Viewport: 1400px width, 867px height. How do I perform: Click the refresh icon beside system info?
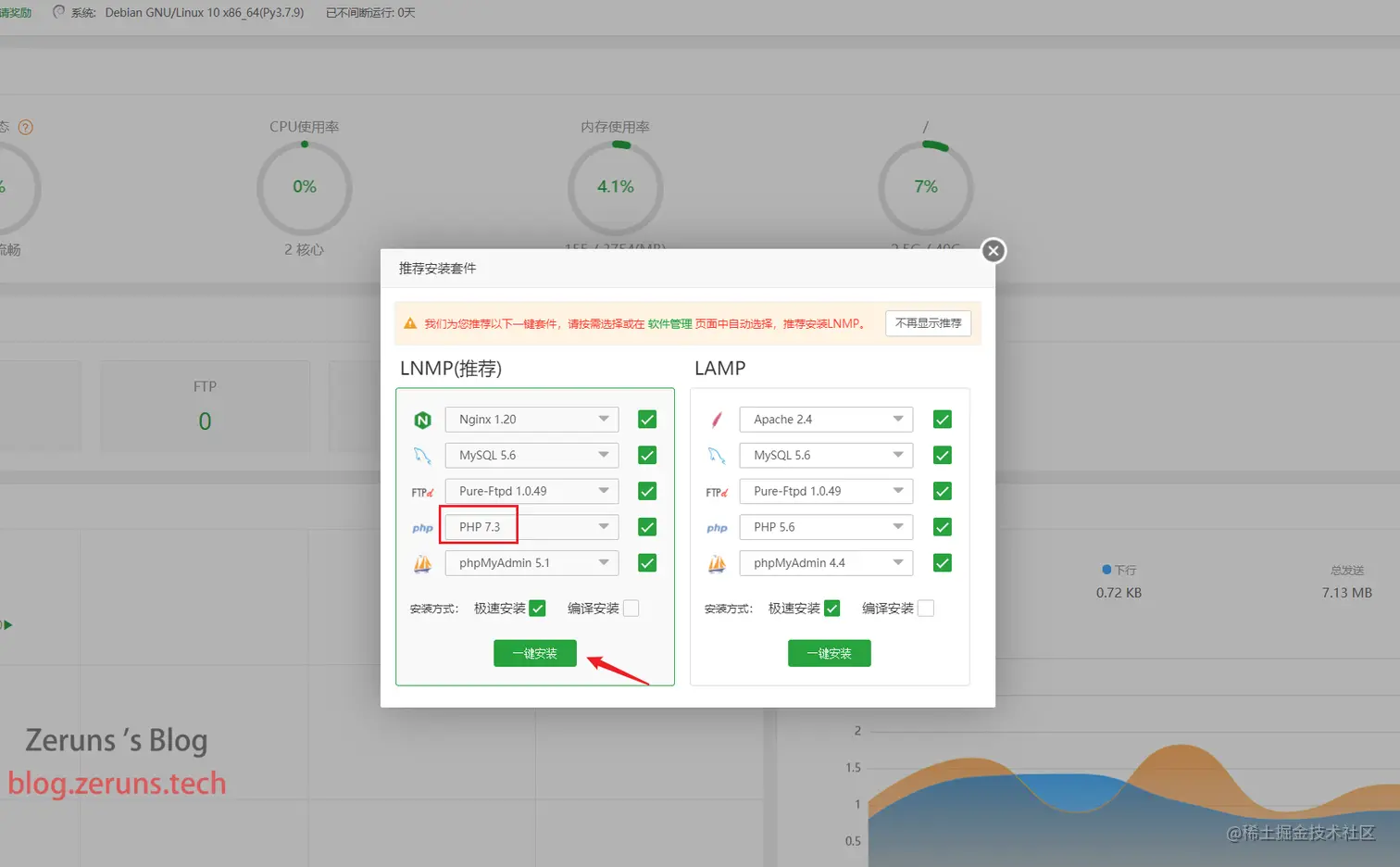(x=59, y=12)
